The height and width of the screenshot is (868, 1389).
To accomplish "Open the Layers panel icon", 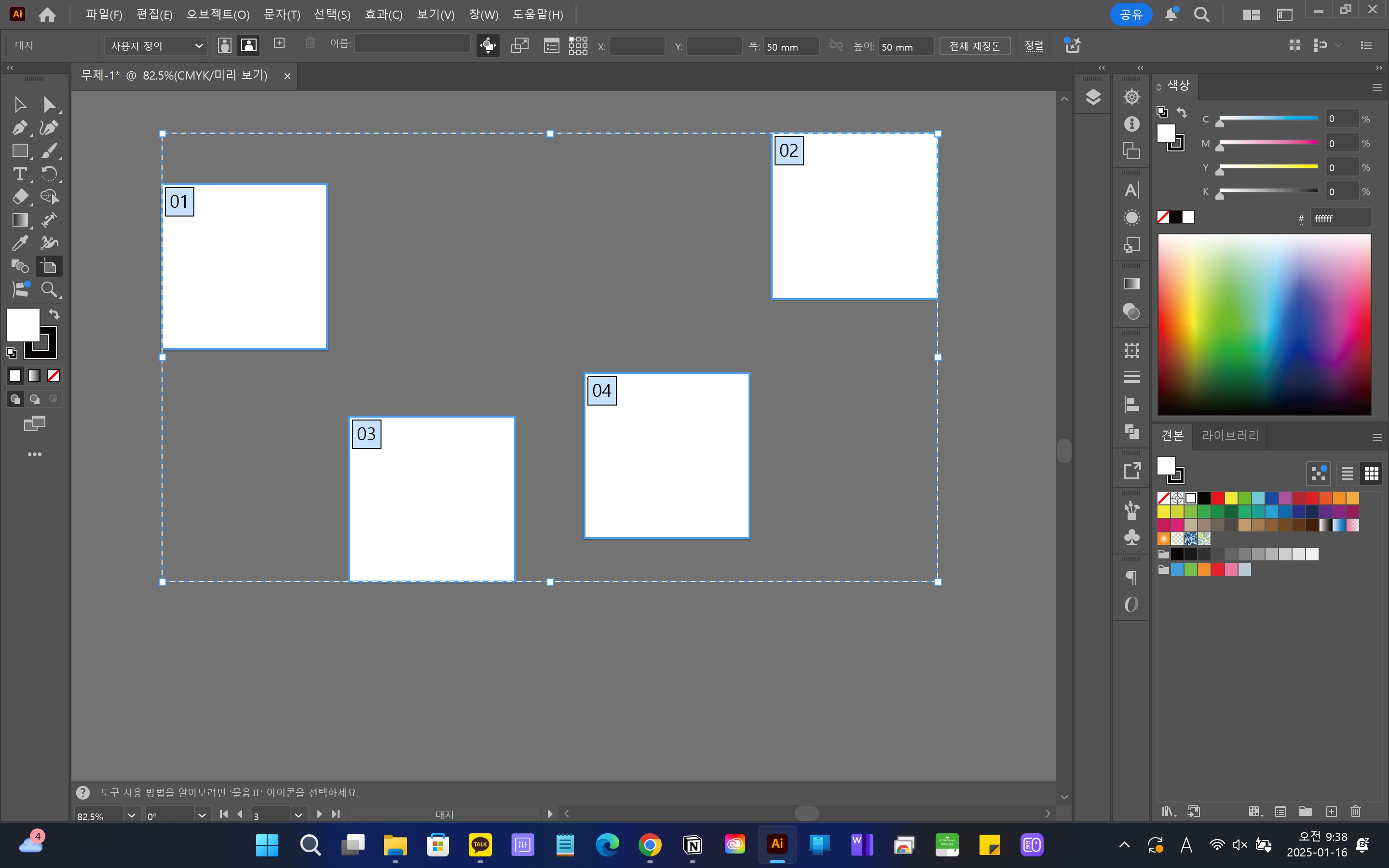I will tap(1093, 97).
